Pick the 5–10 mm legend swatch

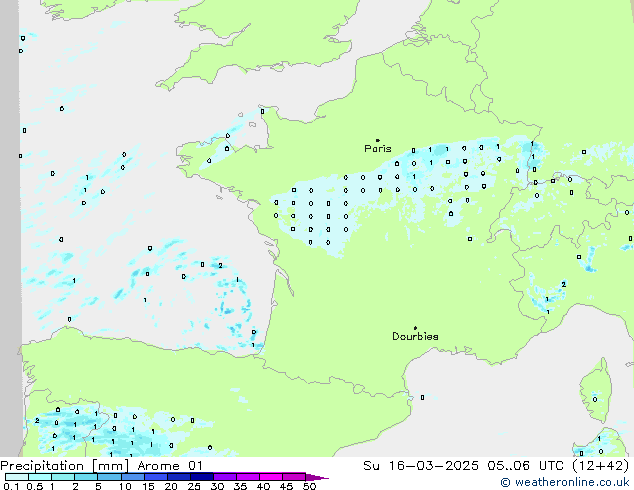click(109, 477)
